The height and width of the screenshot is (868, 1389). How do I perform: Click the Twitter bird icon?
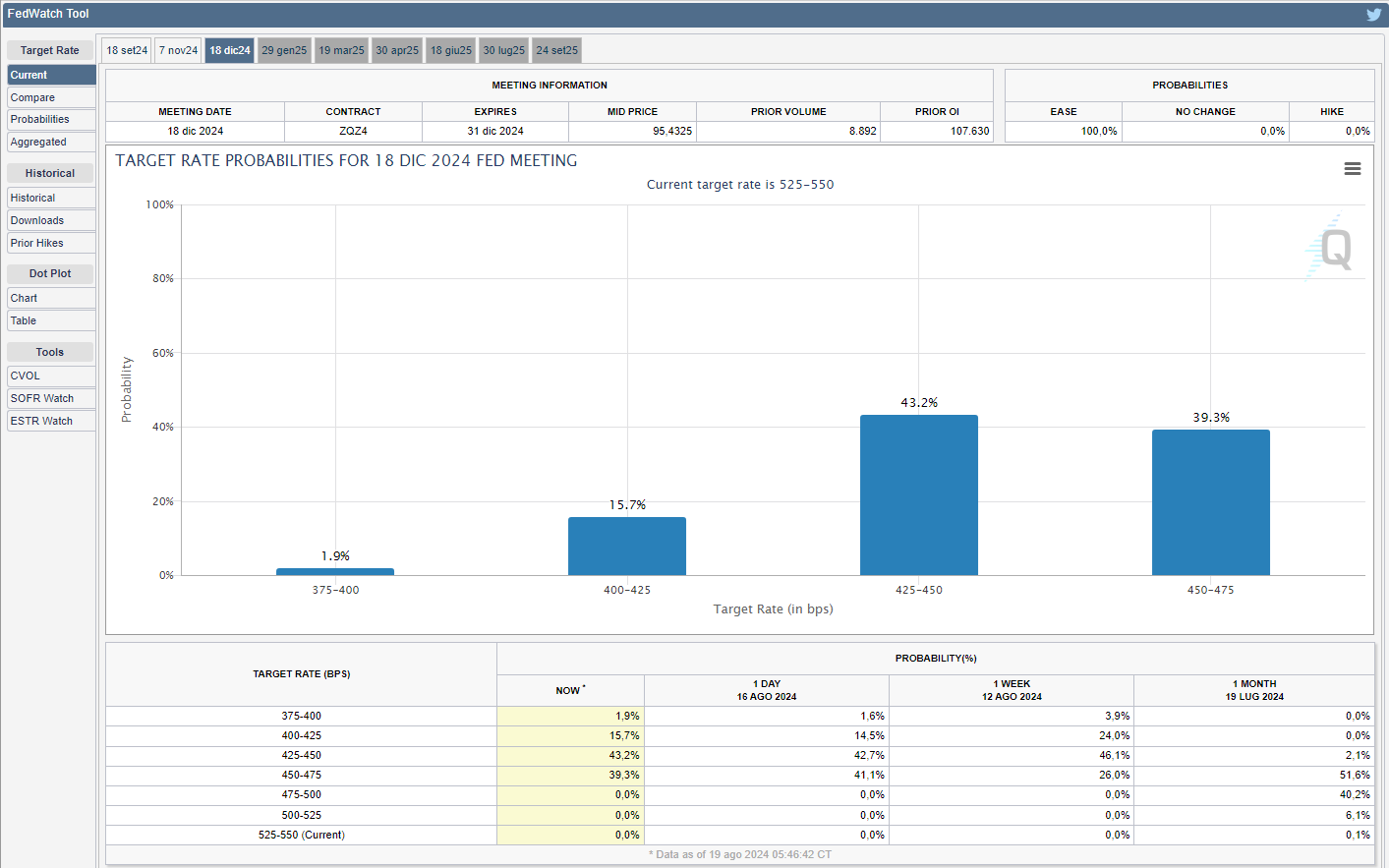pyautogui.click(x=1373, y=15)
